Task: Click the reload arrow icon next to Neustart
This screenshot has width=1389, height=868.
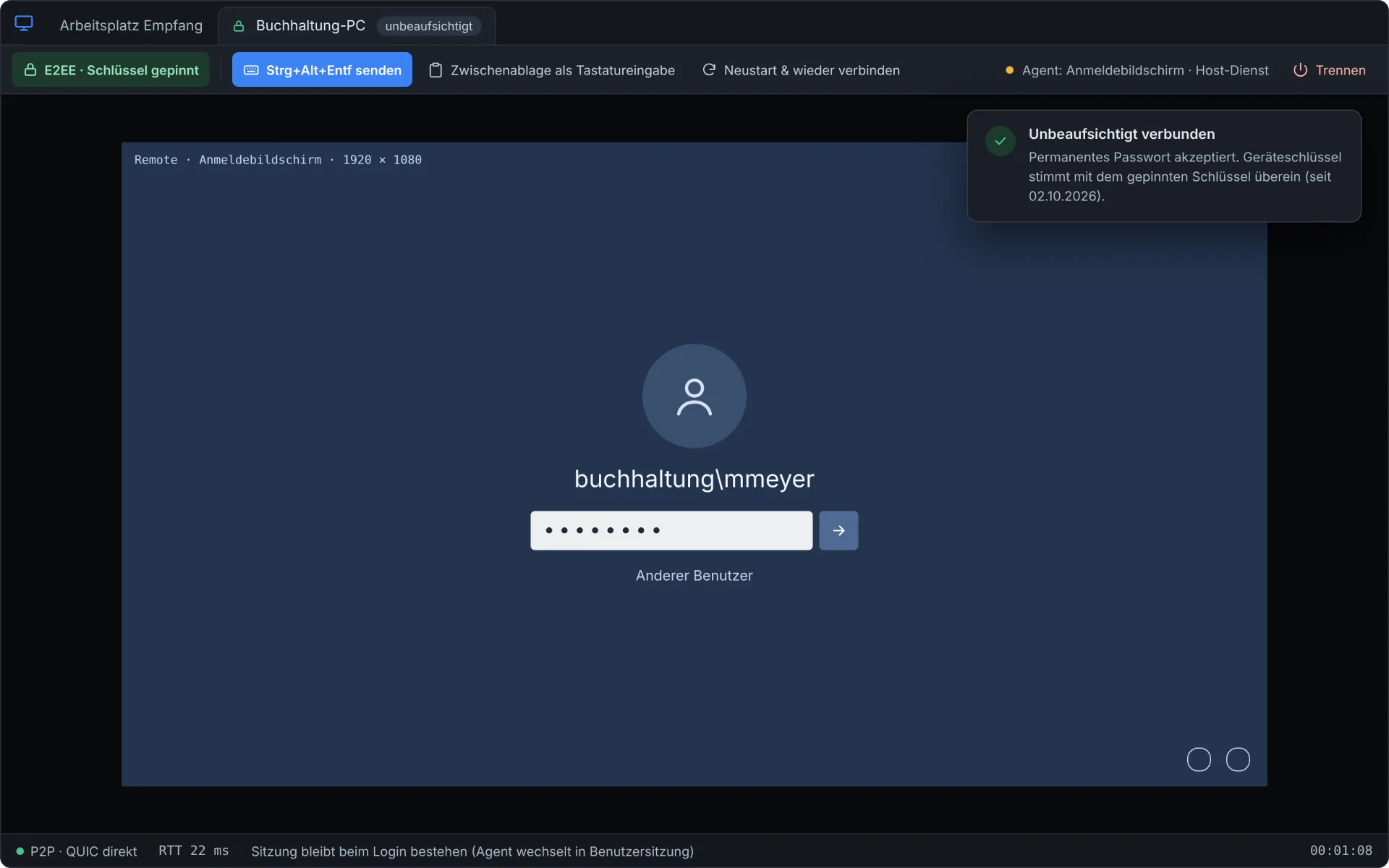Action: pos(709,69)
